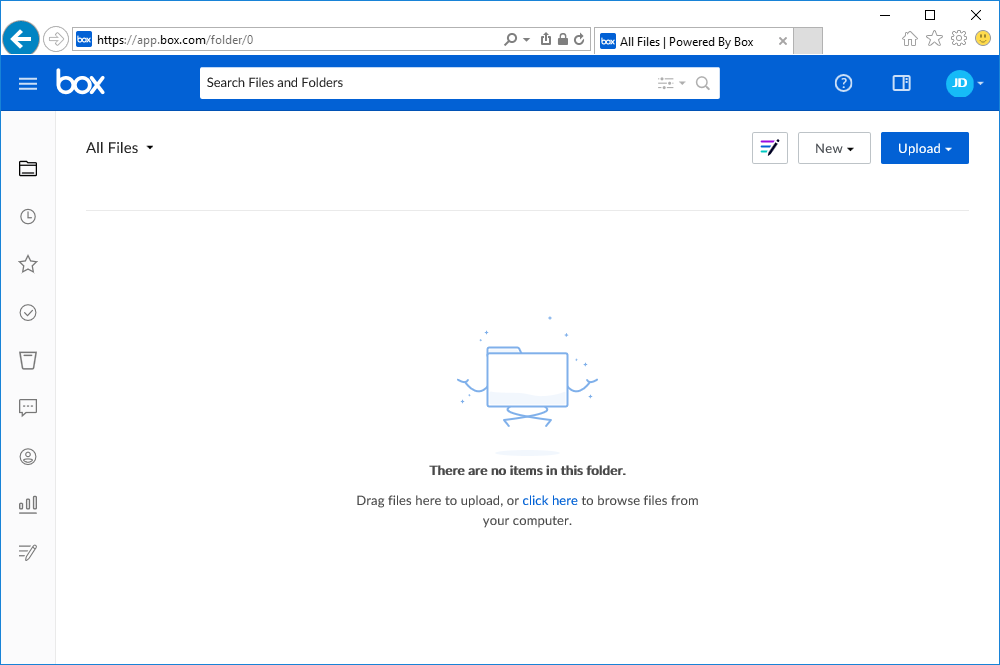Click the browser Home icon
This screenshot has width=1000, height=665.
[x=909, y=39]
